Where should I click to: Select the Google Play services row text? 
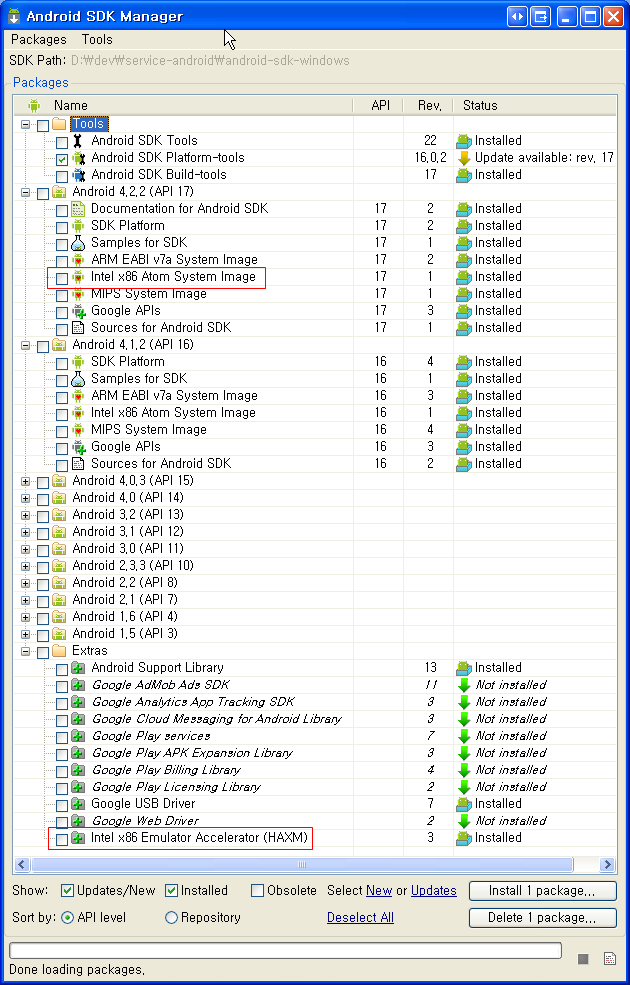click(x=151, y=736)
